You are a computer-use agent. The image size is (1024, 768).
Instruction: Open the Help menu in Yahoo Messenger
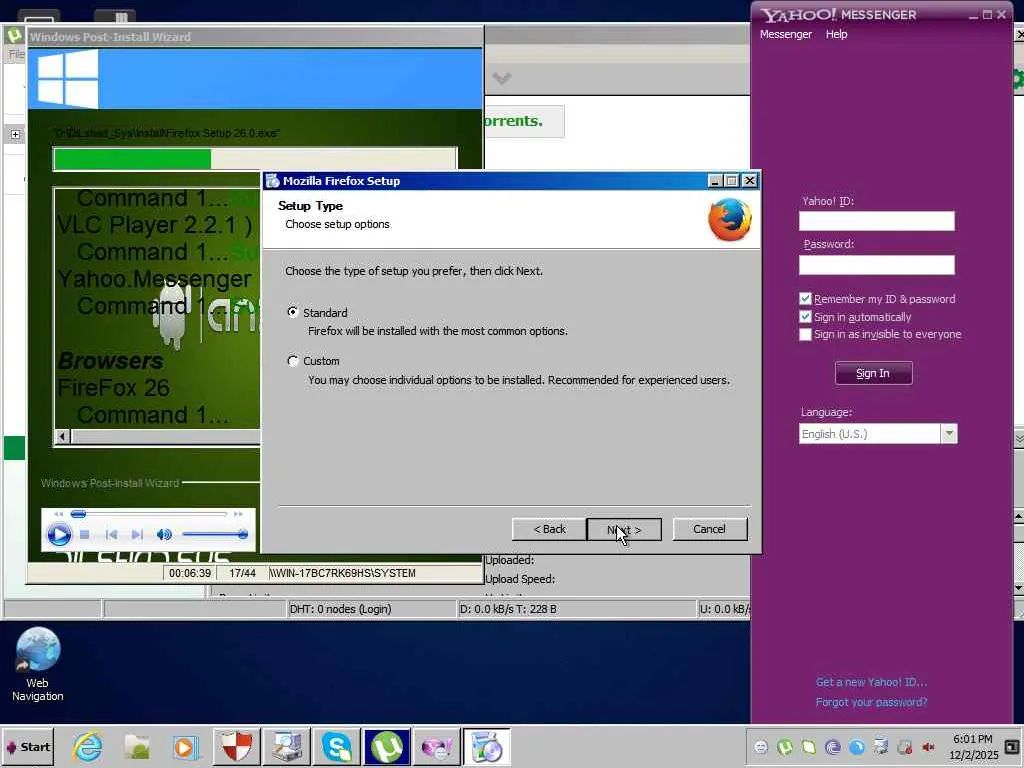(836, 34)
